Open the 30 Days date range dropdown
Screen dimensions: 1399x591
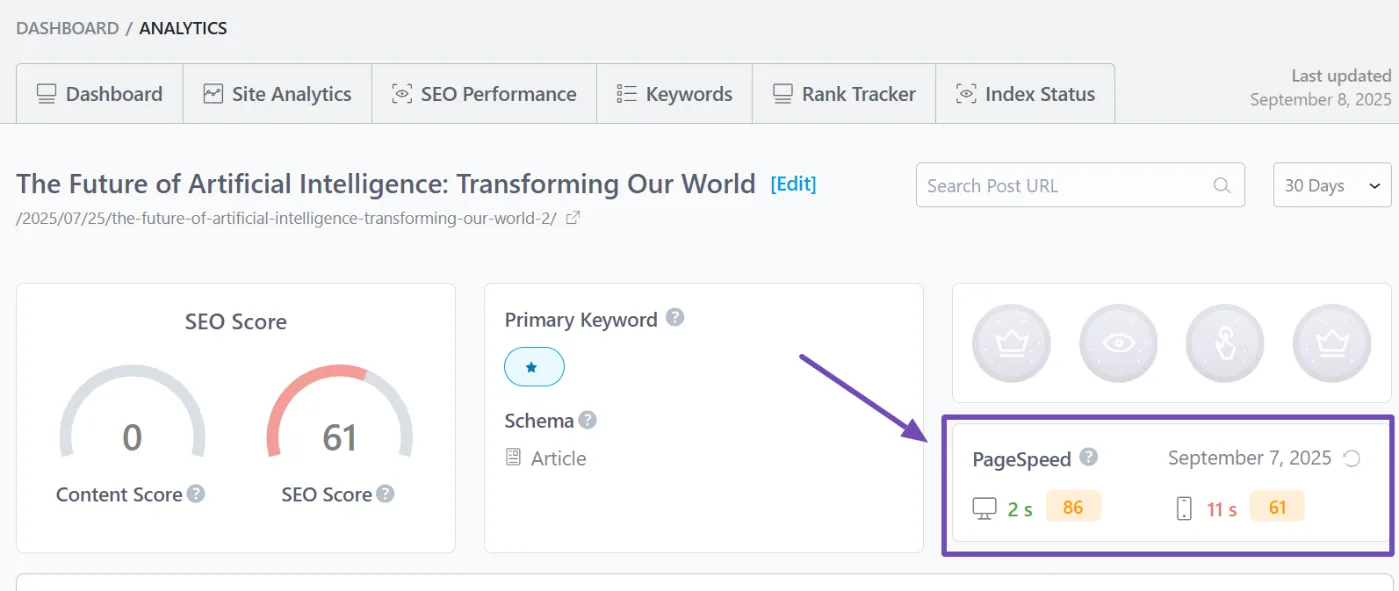1331,185
